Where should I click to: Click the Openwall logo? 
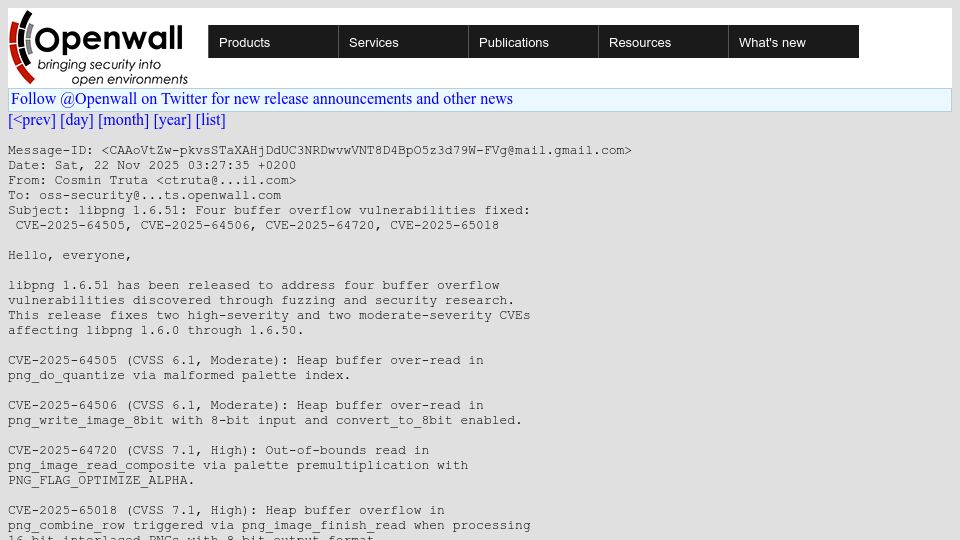[98, 47]
